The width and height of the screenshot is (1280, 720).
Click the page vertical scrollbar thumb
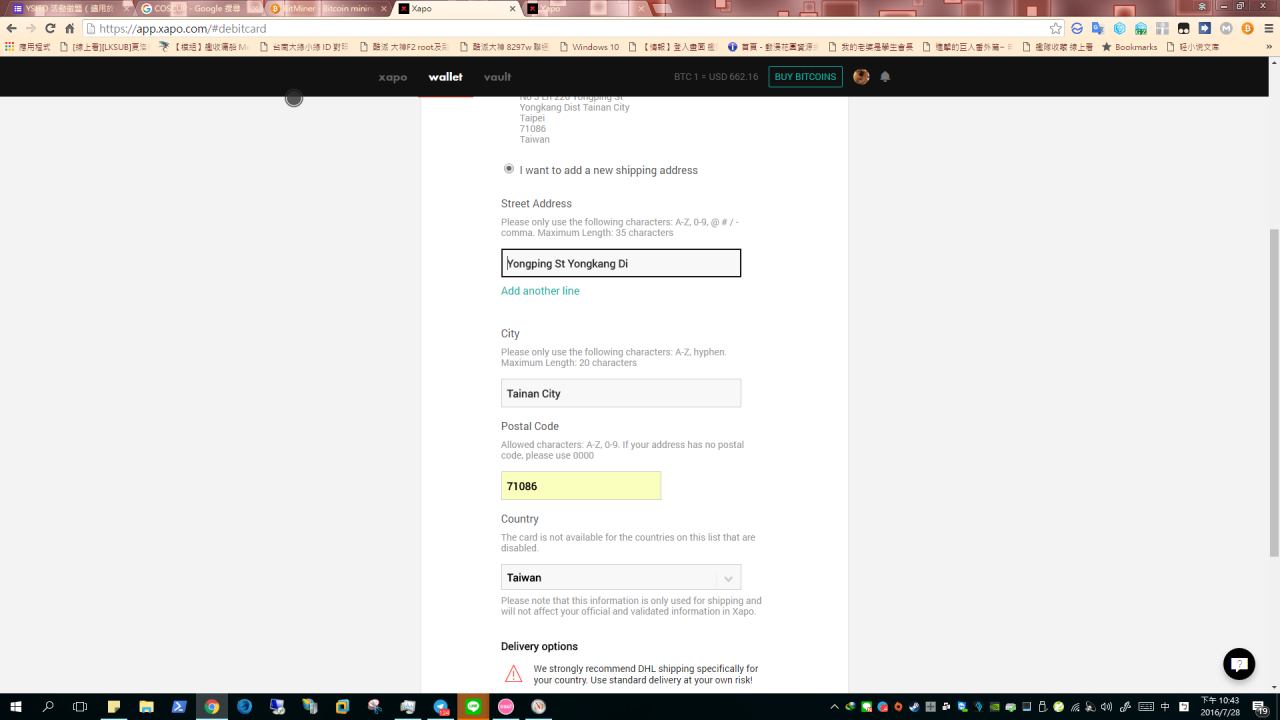[1273, 392]
